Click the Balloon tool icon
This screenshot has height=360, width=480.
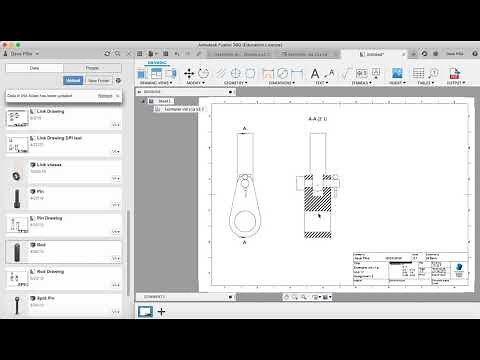433,73
